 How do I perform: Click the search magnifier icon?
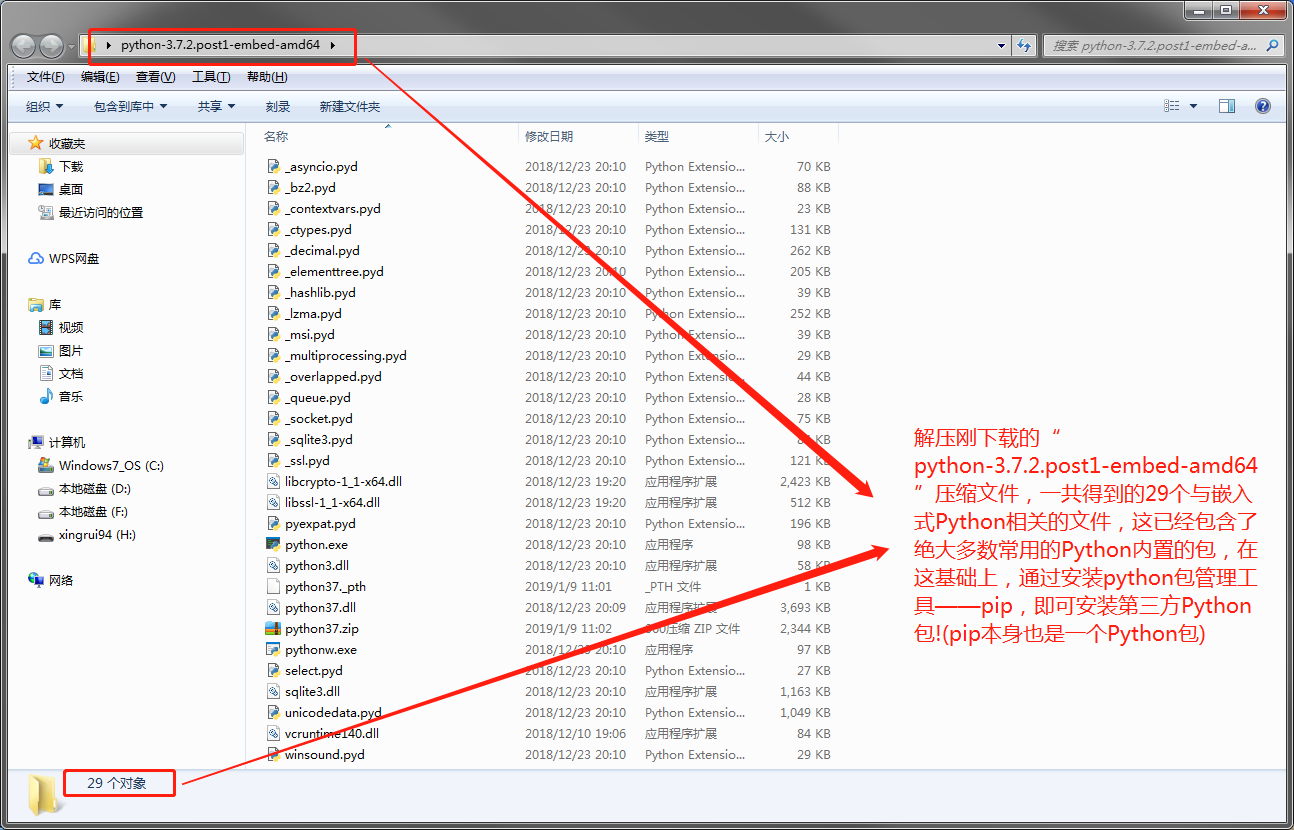point(1273,46)
